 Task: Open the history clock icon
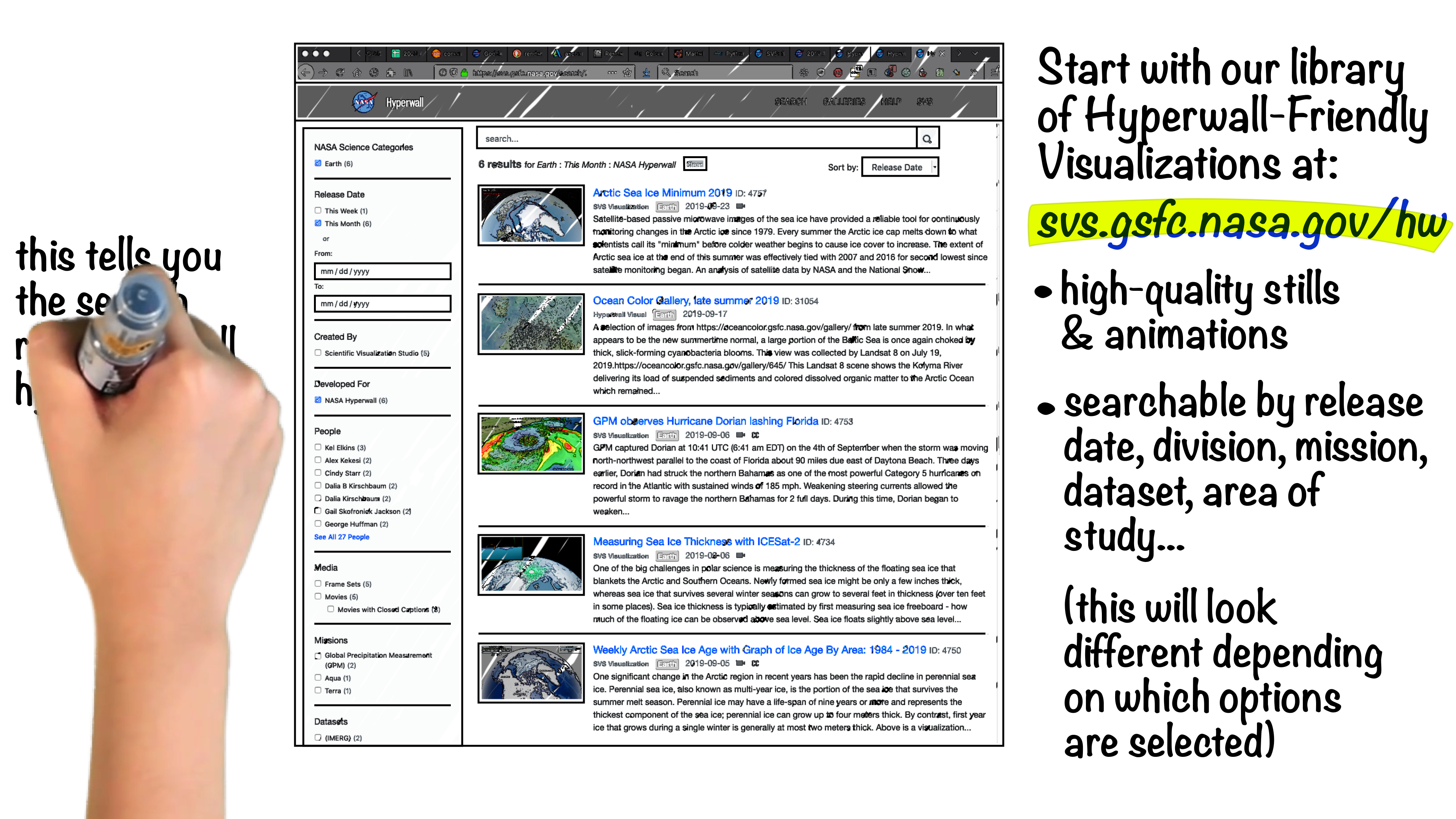pyautogui.click(x=373, y=72)
